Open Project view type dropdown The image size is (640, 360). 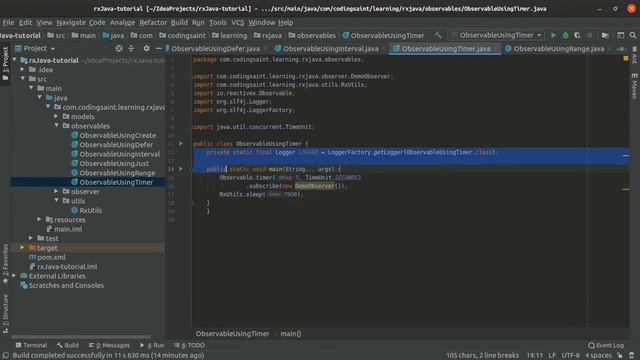35,48
